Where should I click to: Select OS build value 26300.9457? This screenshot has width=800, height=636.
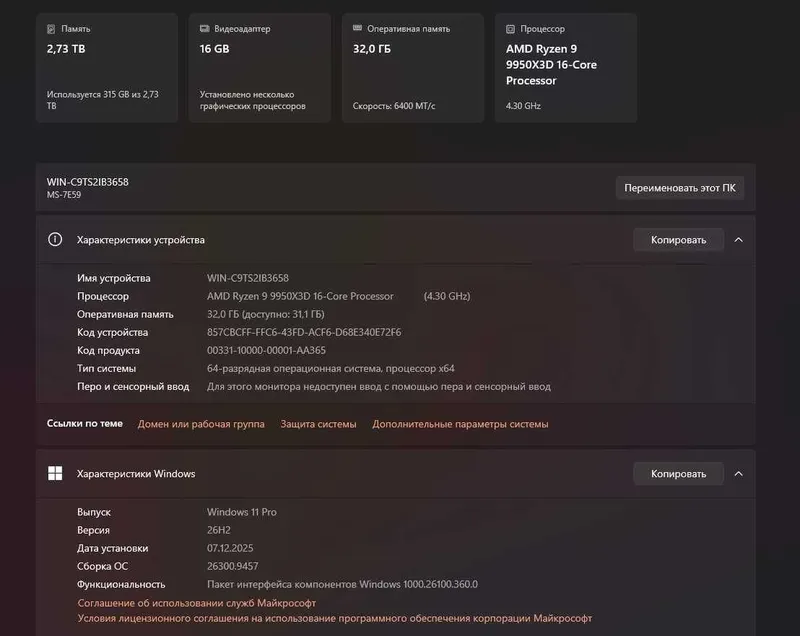pos(233,566)
